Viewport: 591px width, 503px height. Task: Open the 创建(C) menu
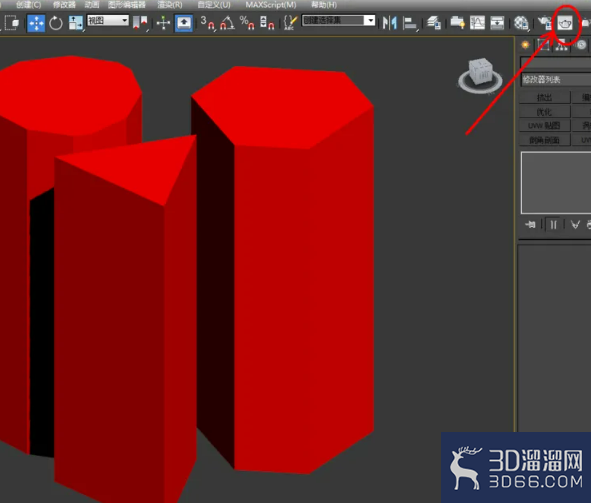click(x=29, y=5)
